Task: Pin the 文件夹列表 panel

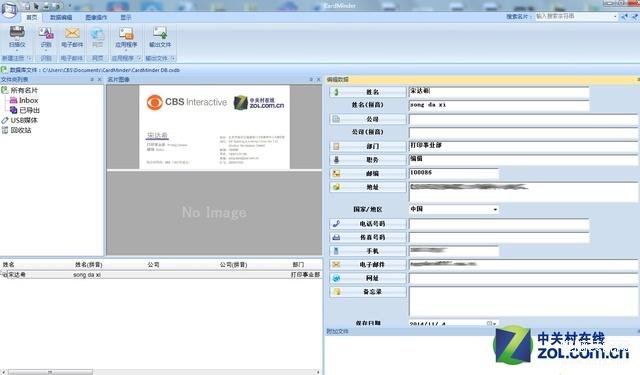Action: tap(92, 80)
